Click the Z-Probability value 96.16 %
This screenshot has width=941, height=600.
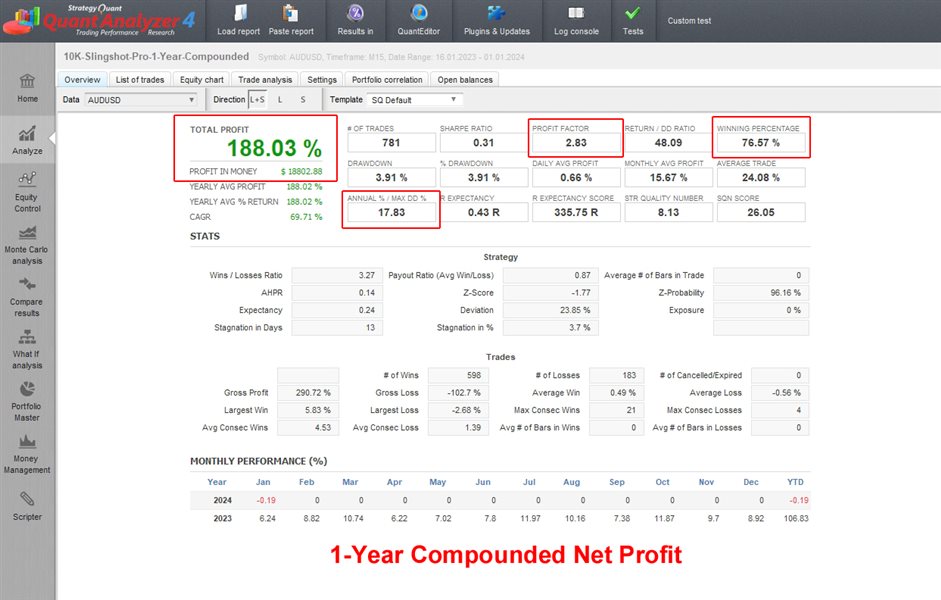pos(761,293)
